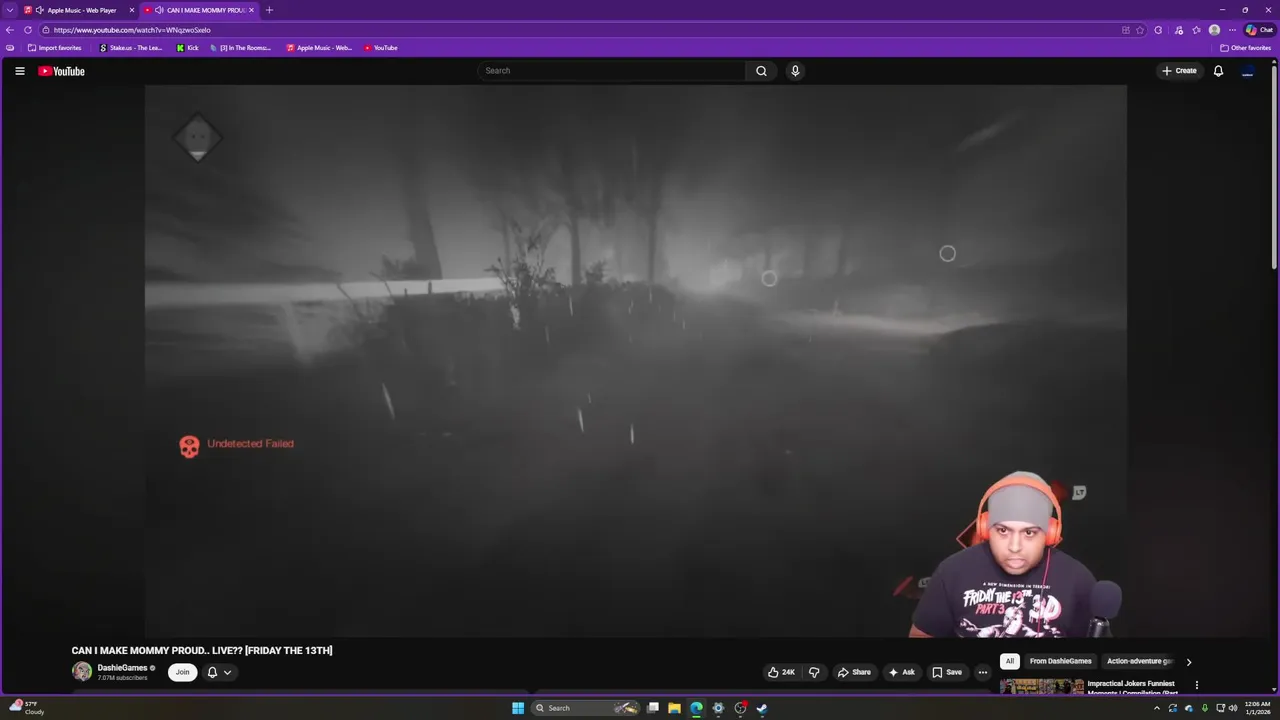Click the Join channel button
Image resolution: width=1280 pixels, height=720 pixels.
182,672
